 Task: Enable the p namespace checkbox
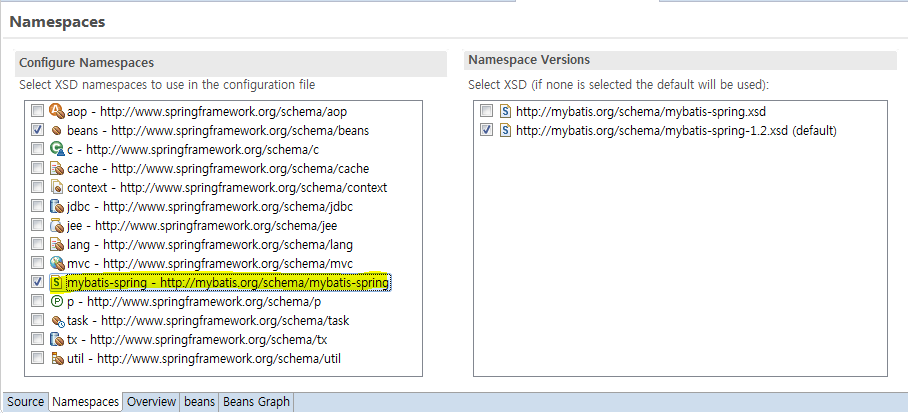point(37,301)
